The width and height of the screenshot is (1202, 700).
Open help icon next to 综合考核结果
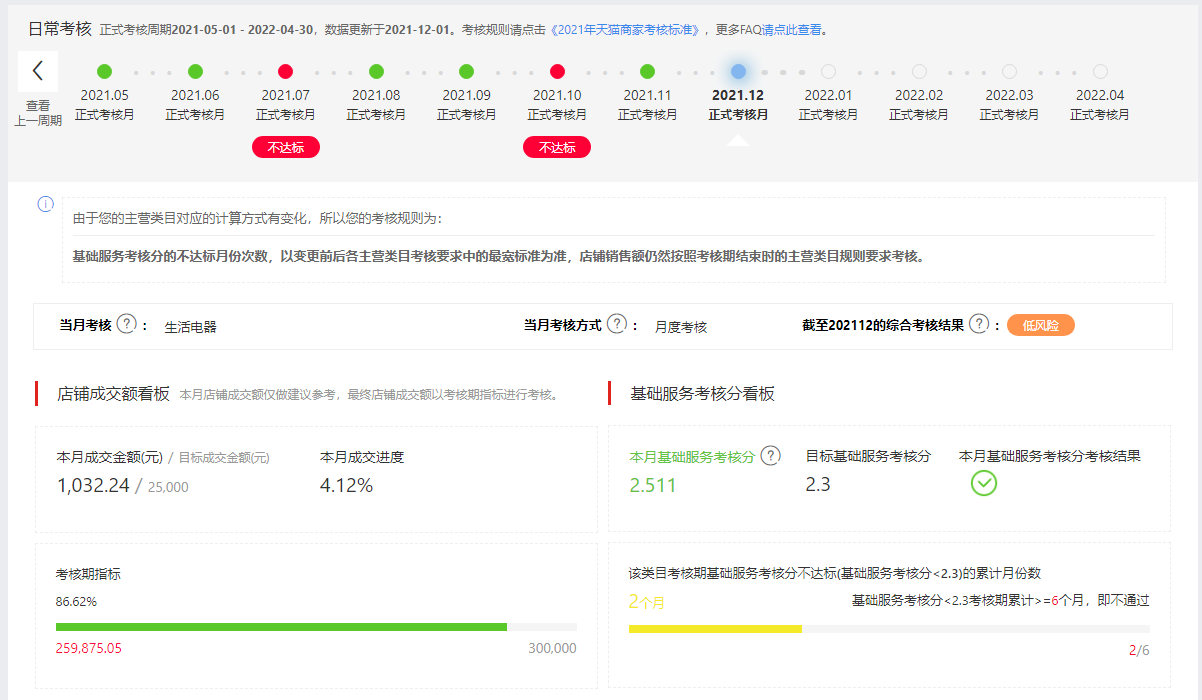pos(979,324)
